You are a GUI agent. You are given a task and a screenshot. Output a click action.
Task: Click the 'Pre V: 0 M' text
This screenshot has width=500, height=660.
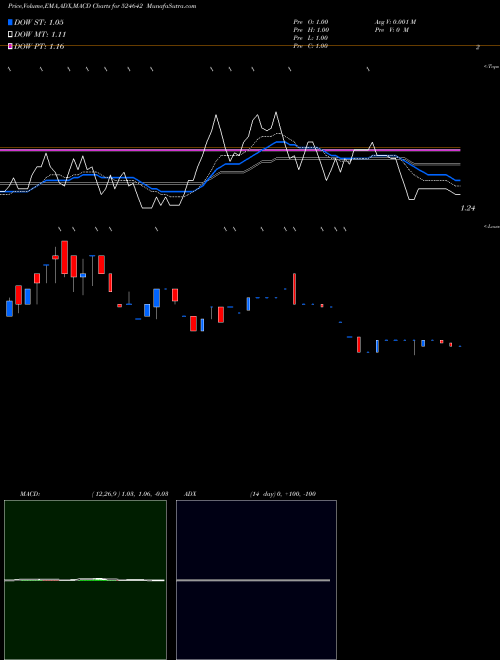click(392, 30)
